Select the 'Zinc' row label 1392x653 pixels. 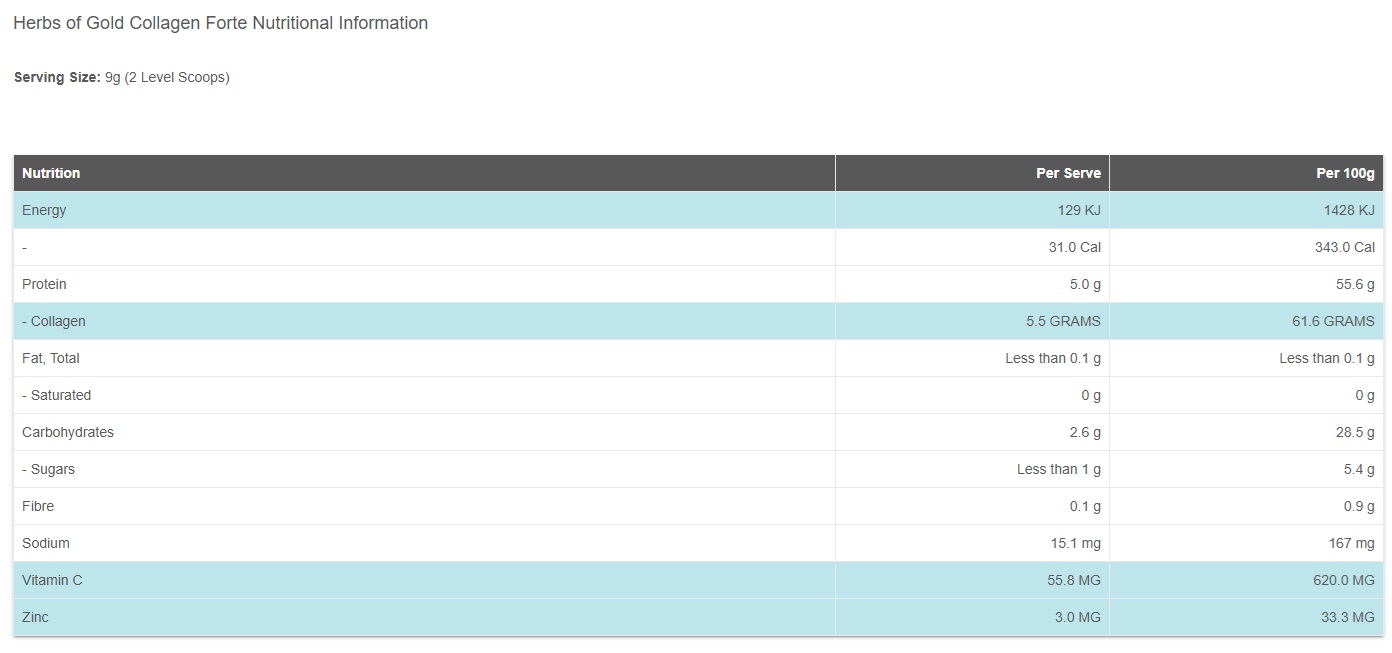pyautogui.click(x=35, y=617)
